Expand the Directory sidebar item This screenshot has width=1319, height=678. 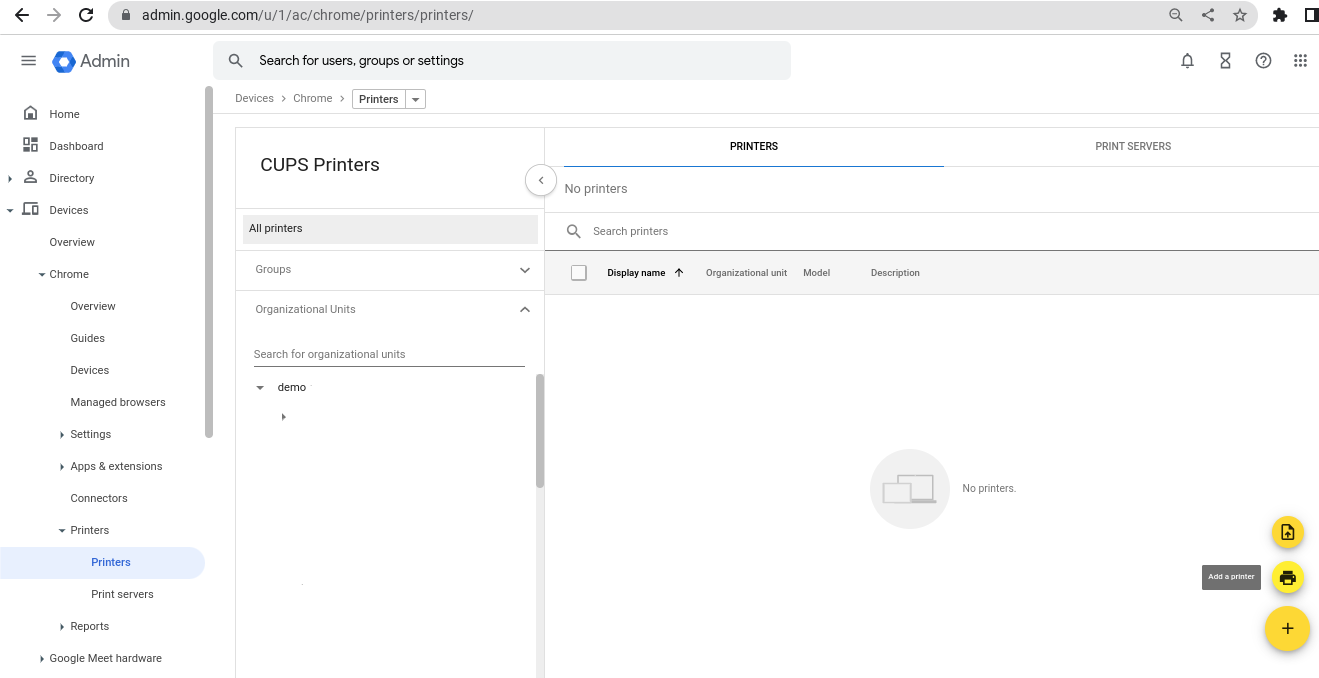(10, 178)
